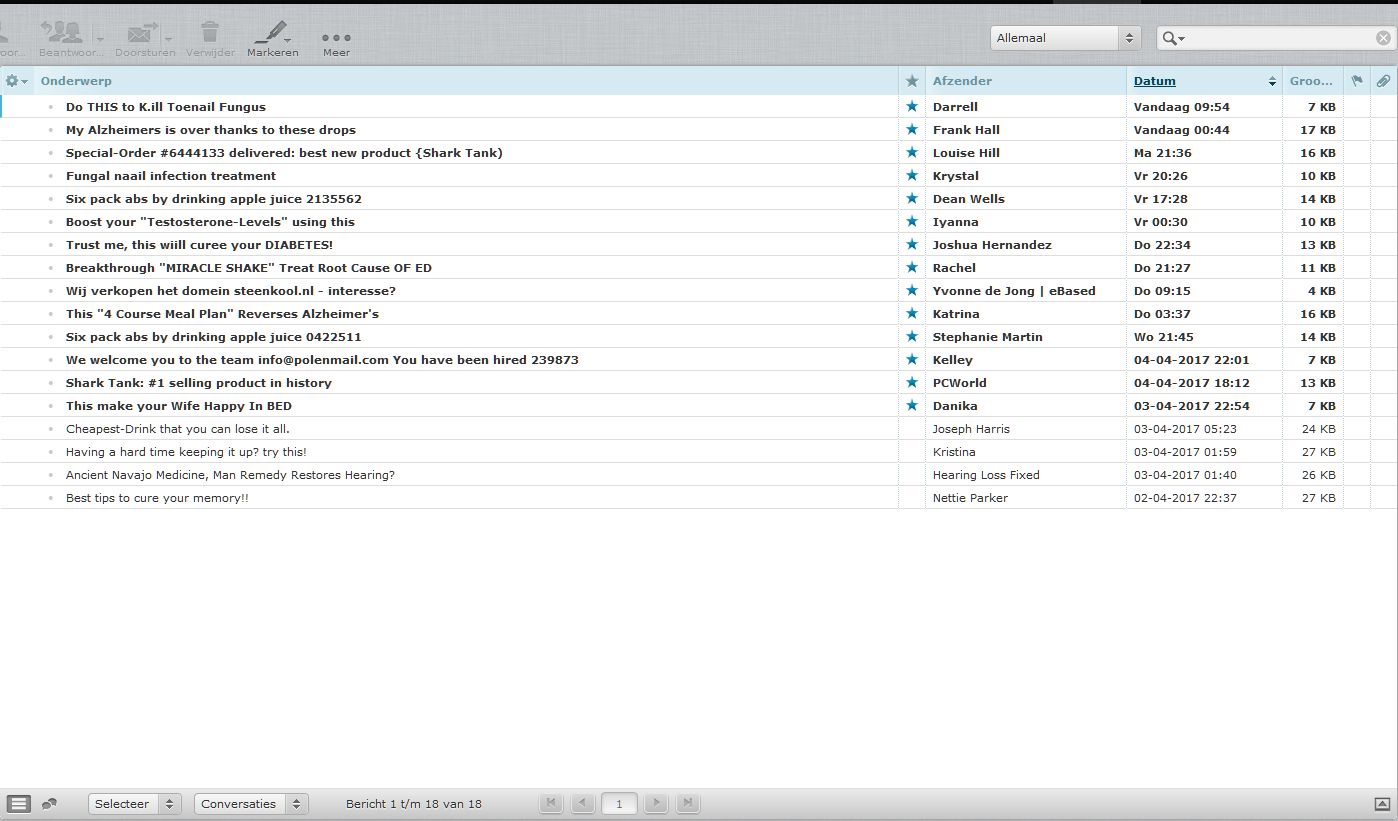The image size is (1398, 821).
Task: Click the Markeren pen icon
Action: pyautogui.click(x=272, y=33)
